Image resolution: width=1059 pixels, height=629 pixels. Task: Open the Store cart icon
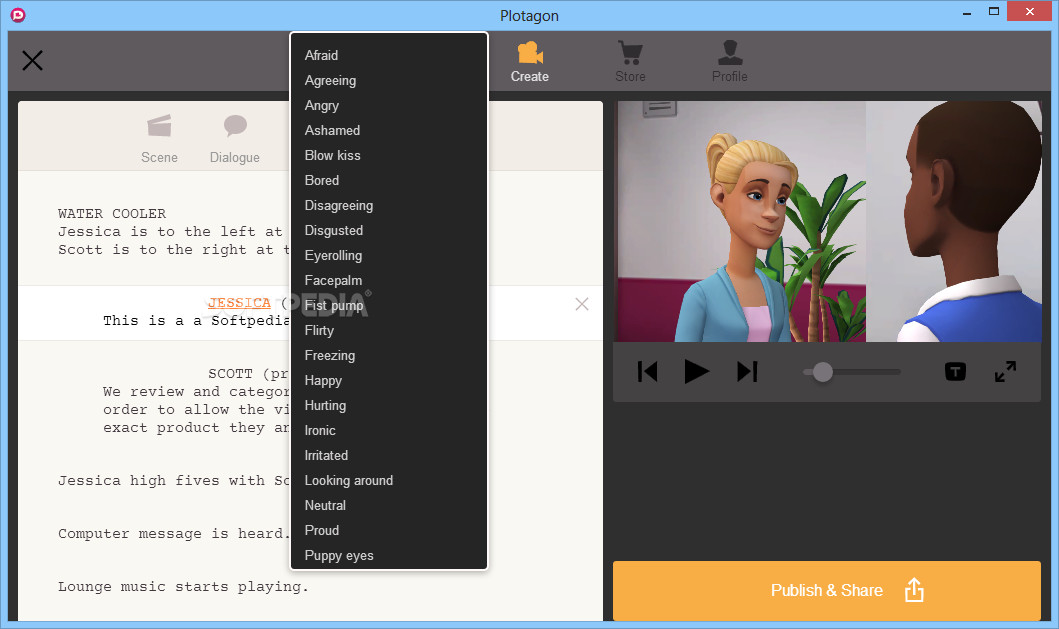[630, 53]
